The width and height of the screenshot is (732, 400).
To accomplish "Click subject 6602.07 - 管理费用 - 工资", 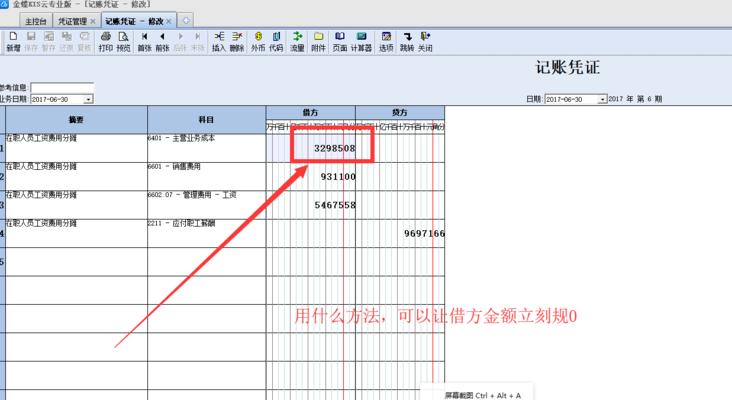I will tap(206, 205).
